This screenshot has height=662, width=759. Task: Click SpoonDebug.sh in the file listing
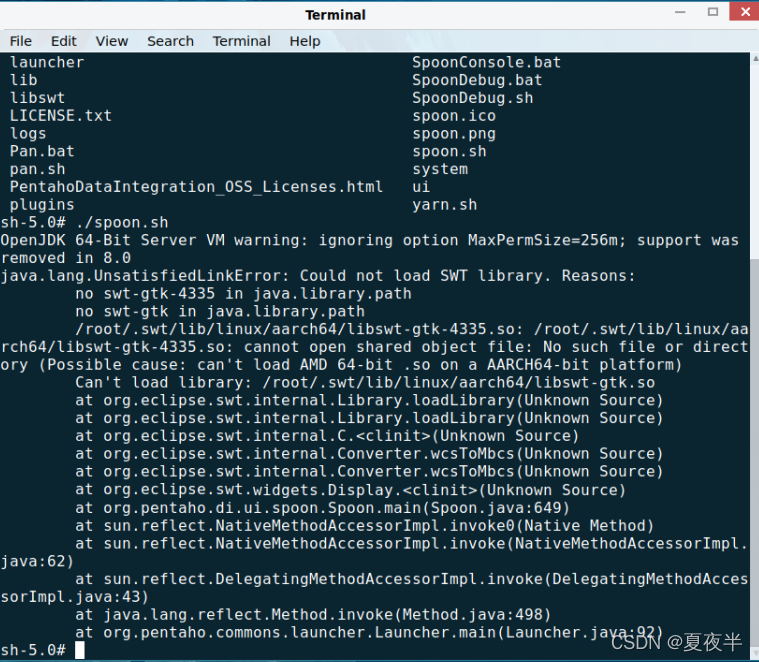[472, 98]
